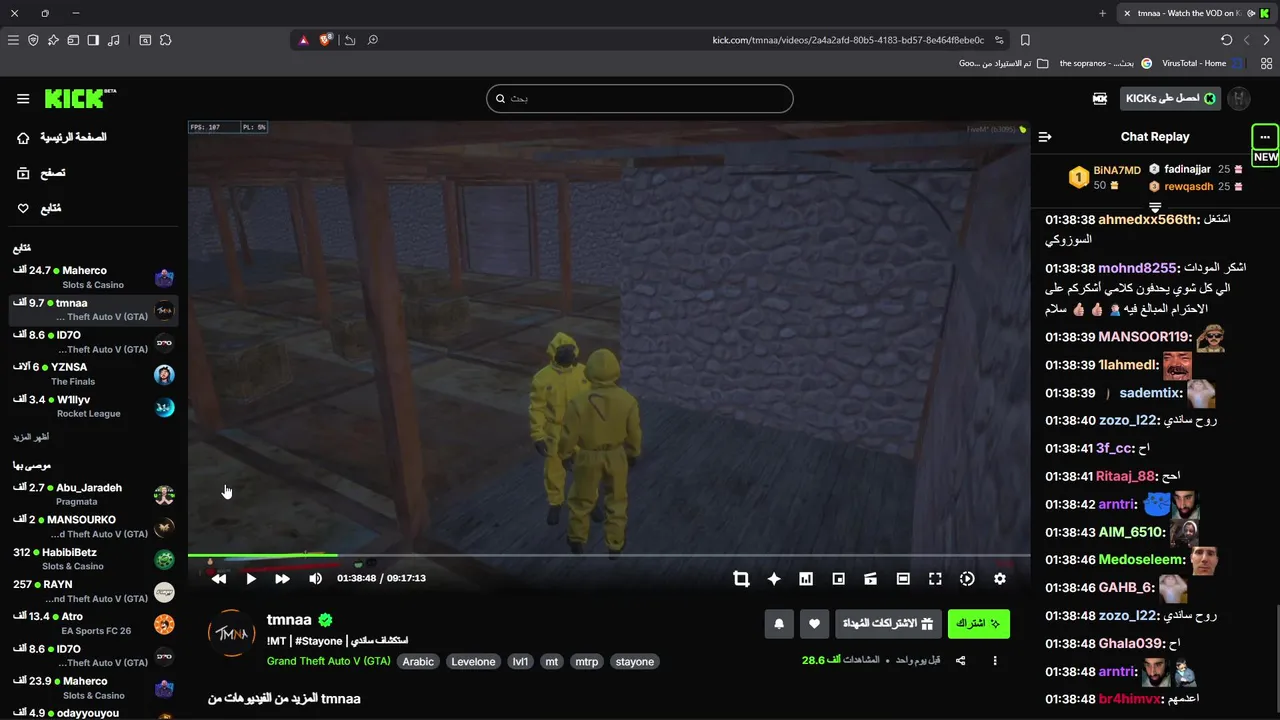Viewport: 1280px width, 720px height.
Task: Select the mtrp tag
Action: click(587, 662)
